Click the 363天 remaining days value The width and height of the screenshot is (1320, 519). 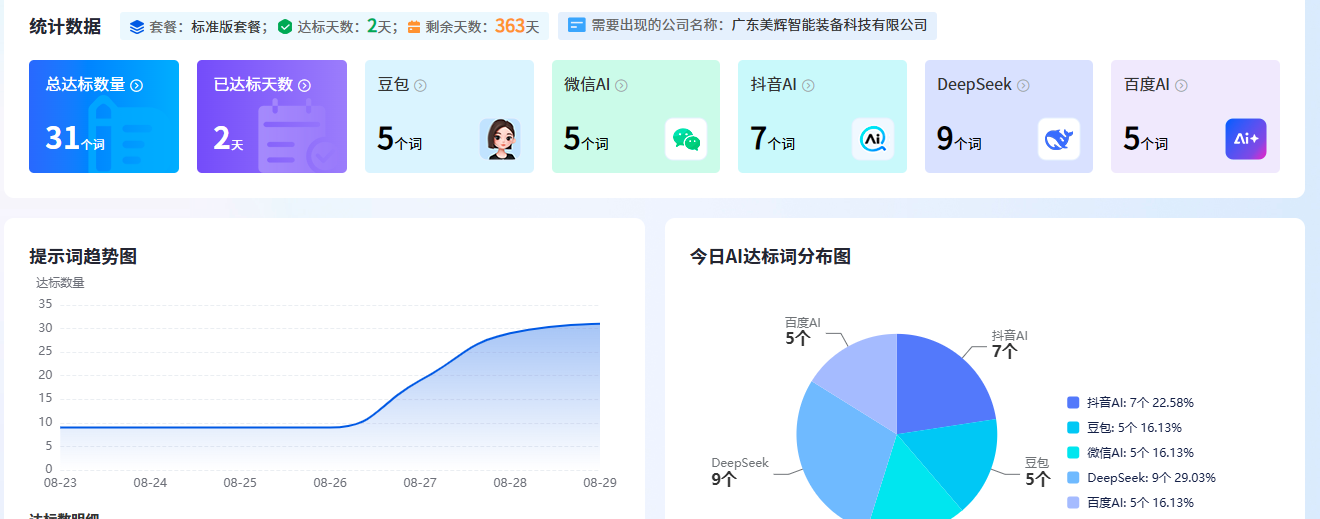click(x=517, y=26)
